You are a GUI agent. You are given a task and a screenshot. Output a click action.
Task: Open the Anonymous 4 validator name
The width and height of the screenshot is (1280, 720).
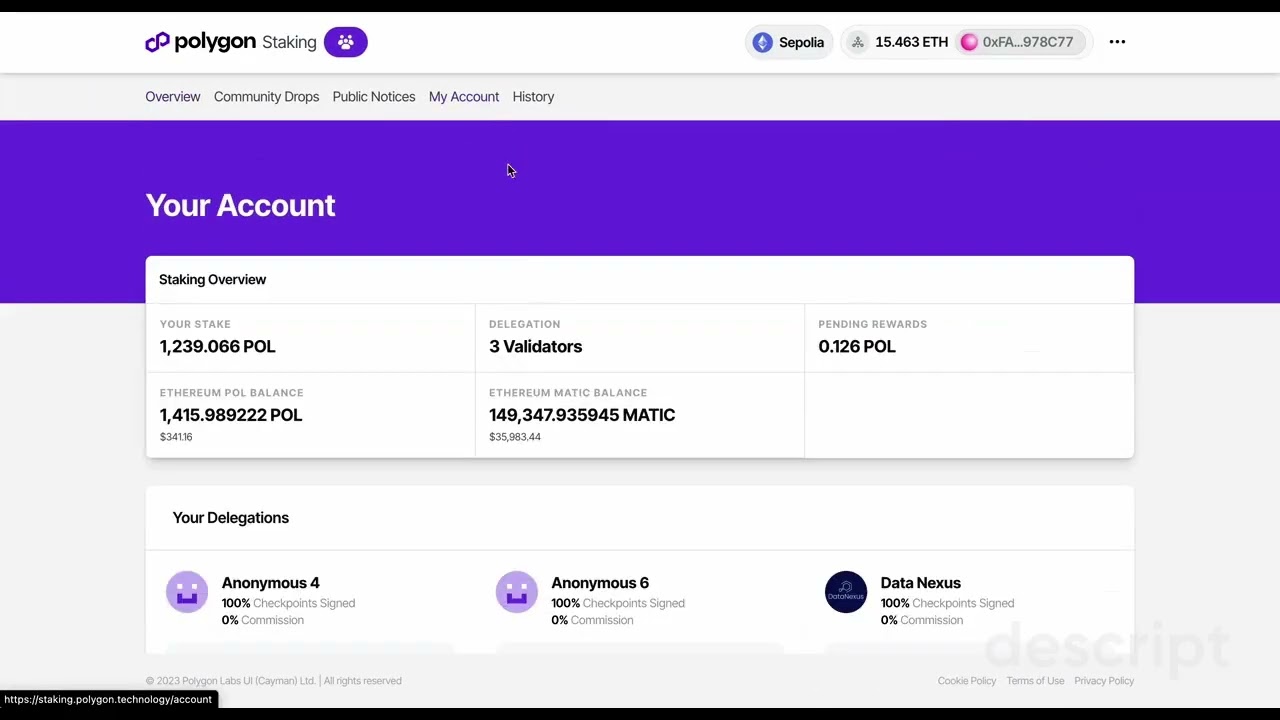[x=271, y=583]
